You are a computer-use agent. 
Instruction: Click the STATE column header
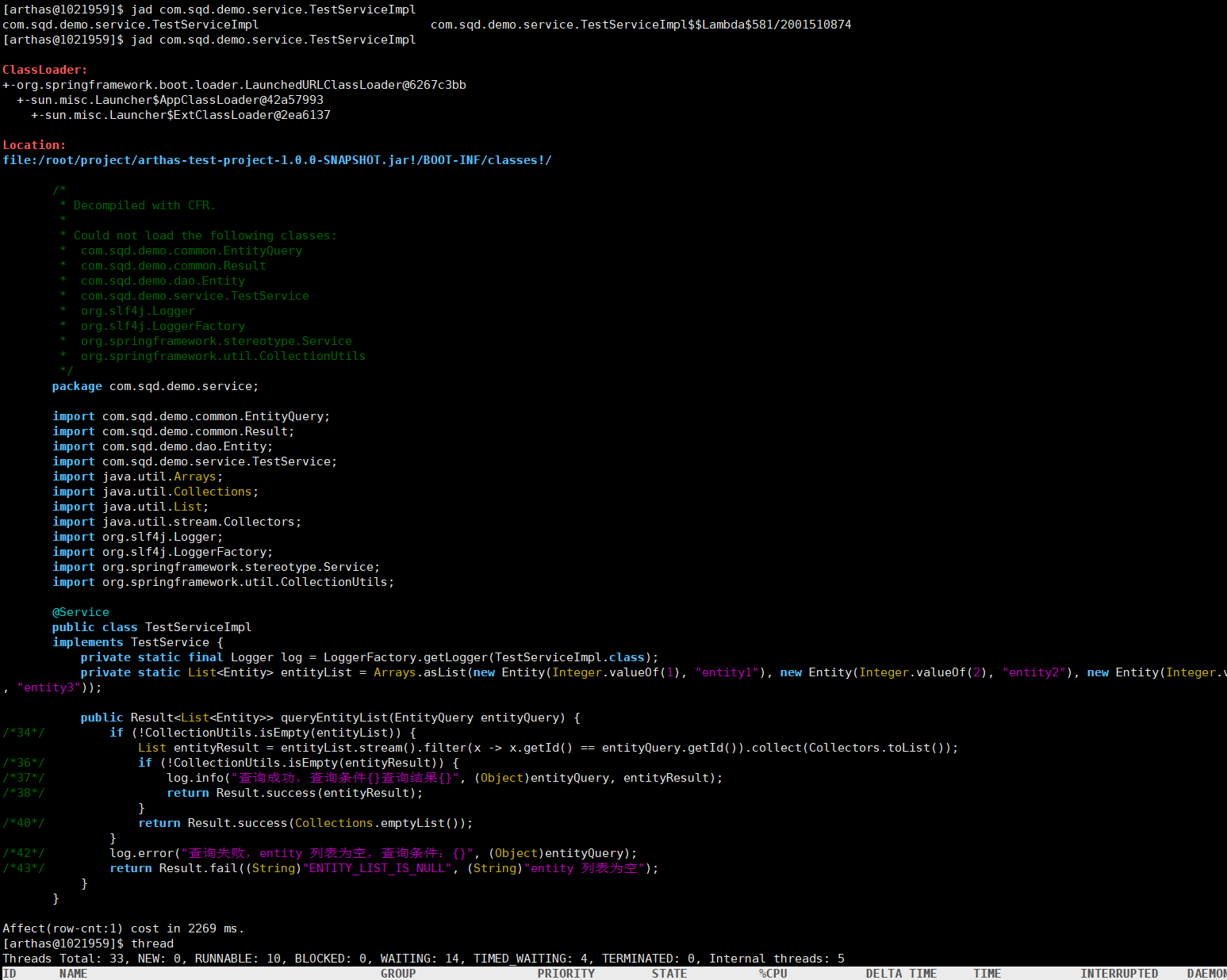tap(669, 974)
